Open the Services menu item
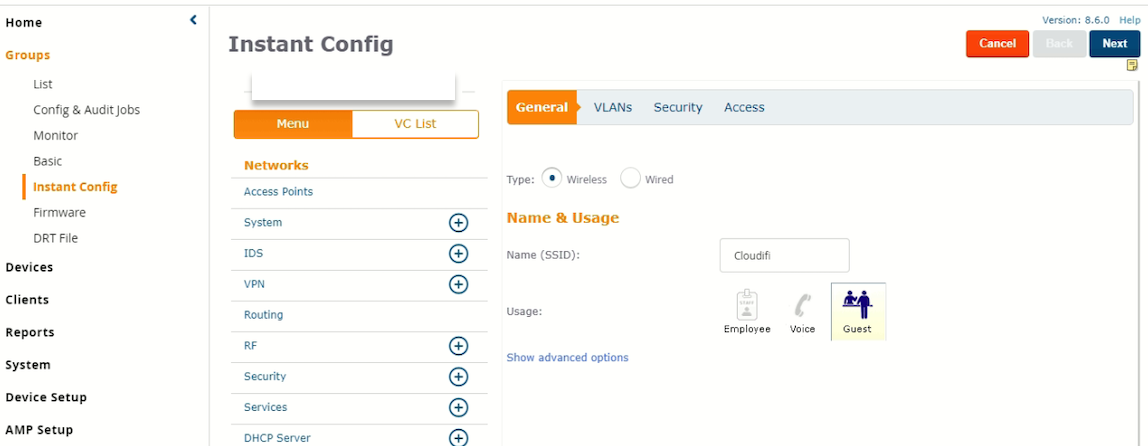1148x446 pixels. [266, 407]
